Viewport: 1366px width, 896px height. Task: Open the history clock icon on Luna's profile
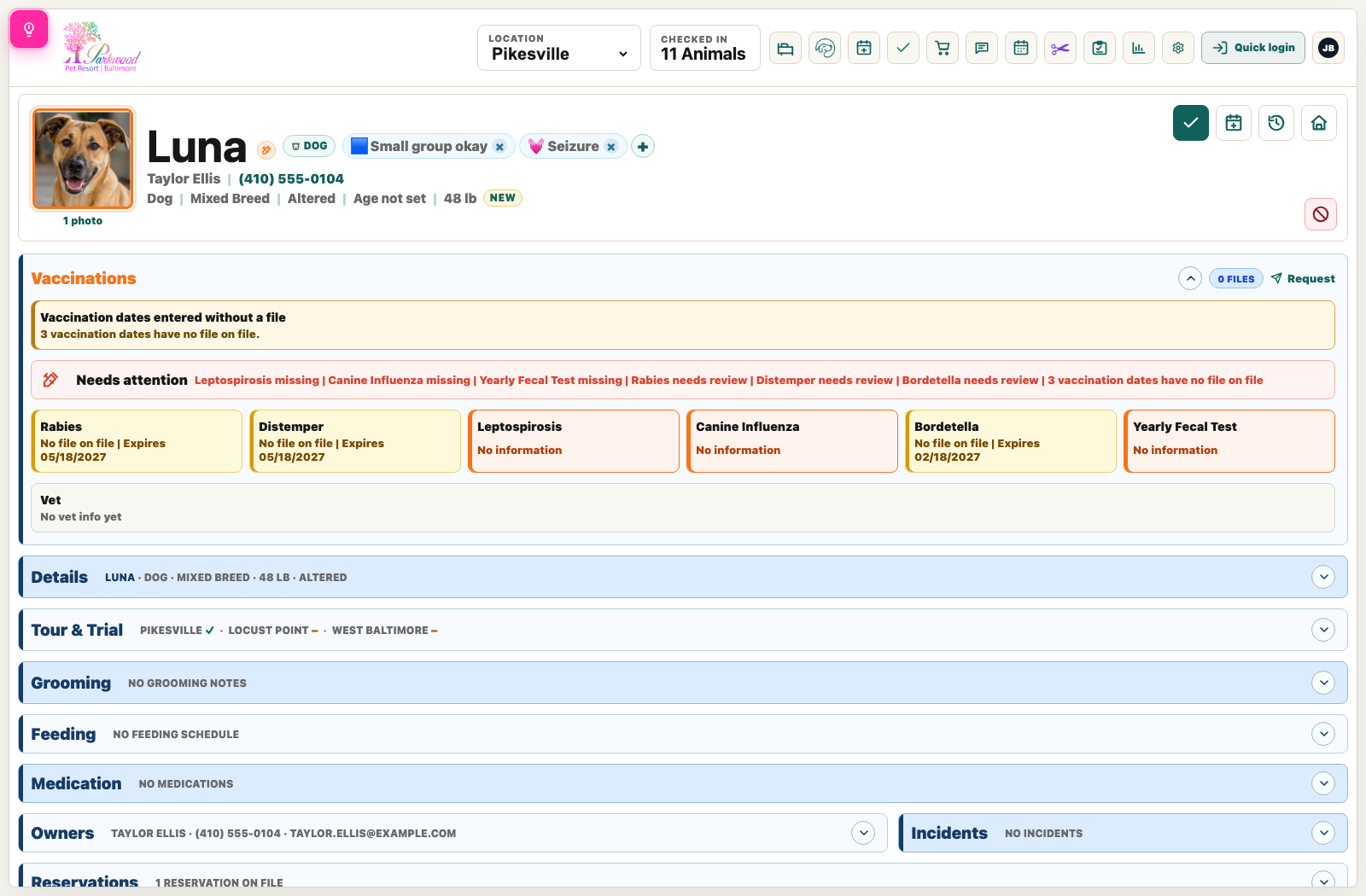pos(1276,123)
